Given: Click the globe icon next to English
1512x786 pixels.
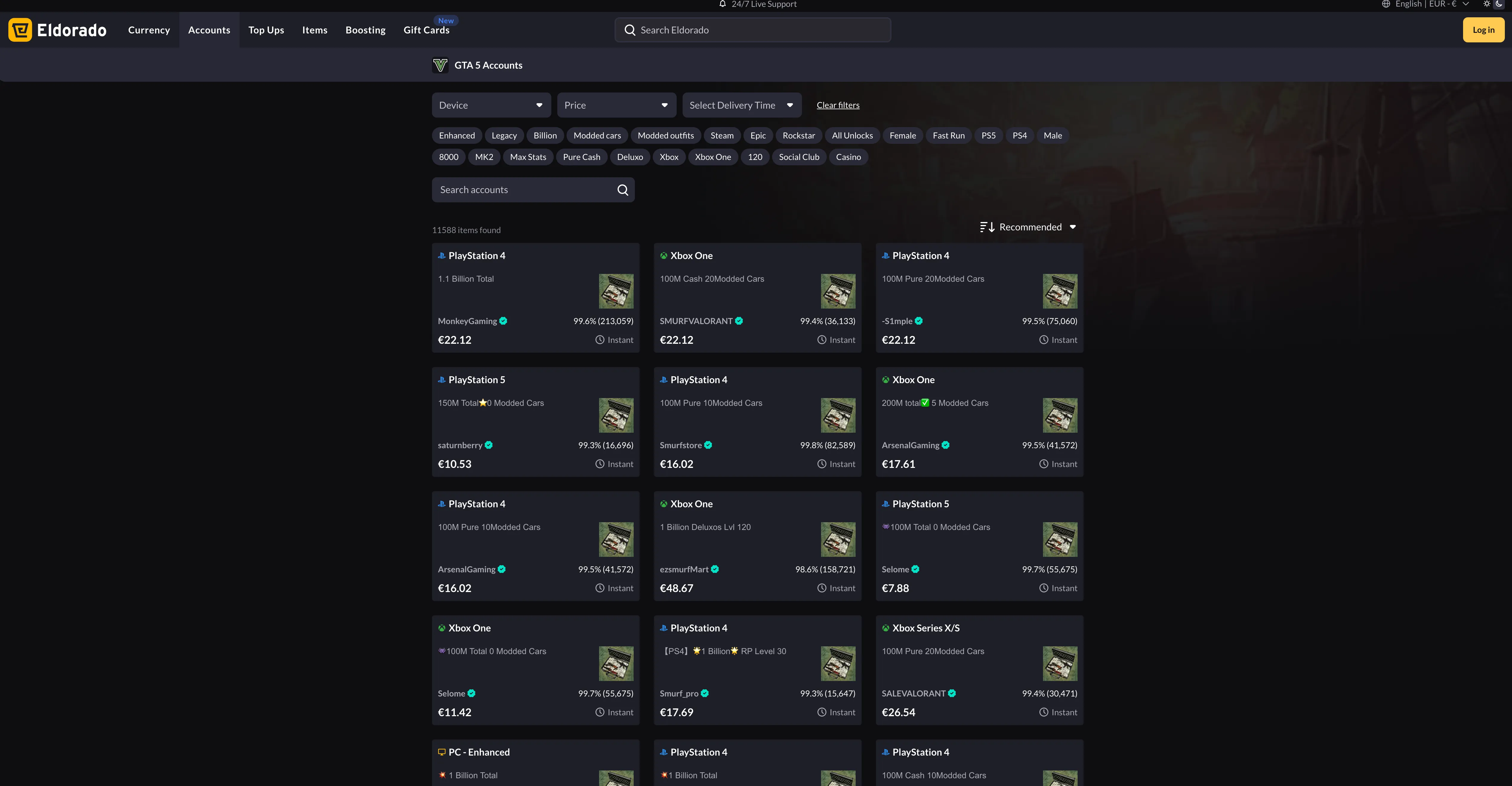Looking at the screenshot, I should coord(1386,5).
